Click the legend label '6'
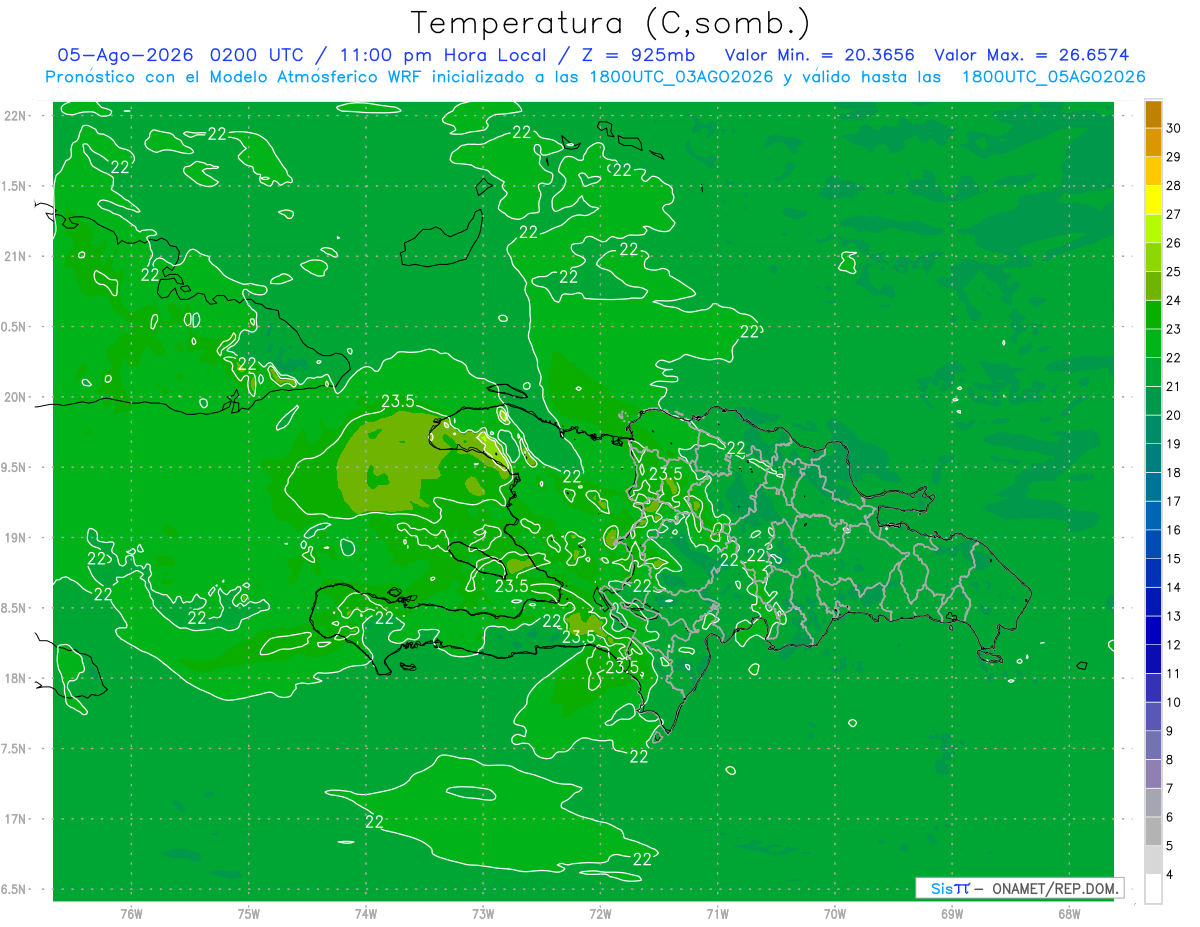 click(x=1170, y=817)
